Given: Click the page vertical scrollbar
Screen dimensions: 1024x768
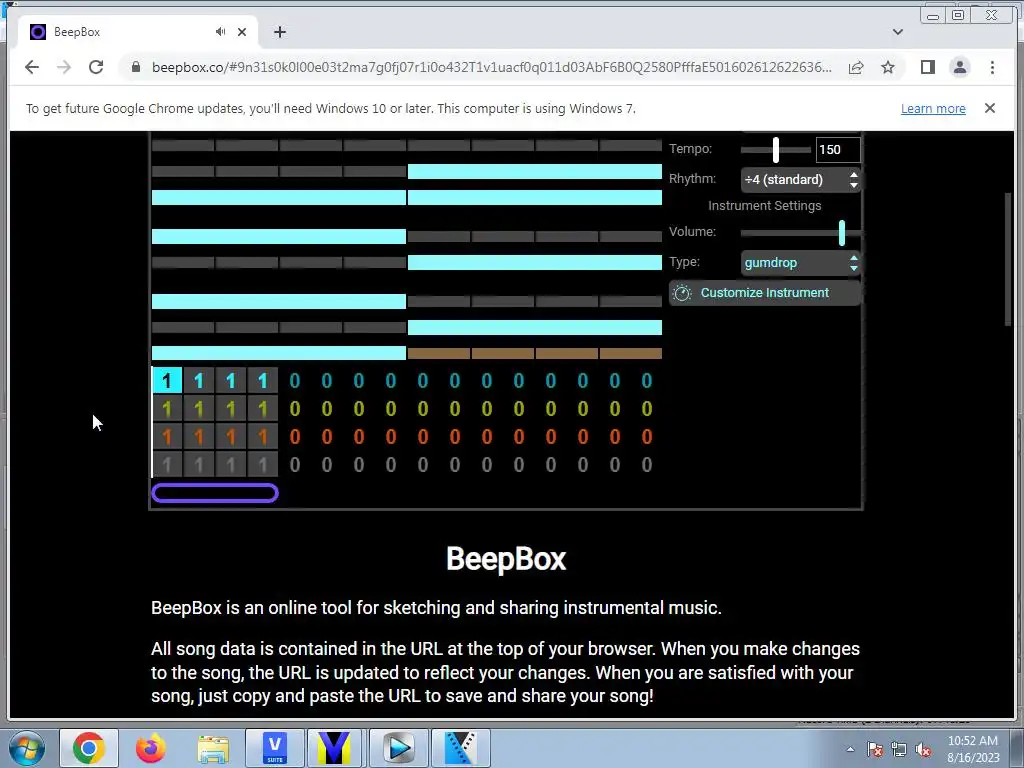Looking at the screenshot, I should [1009, 261].
